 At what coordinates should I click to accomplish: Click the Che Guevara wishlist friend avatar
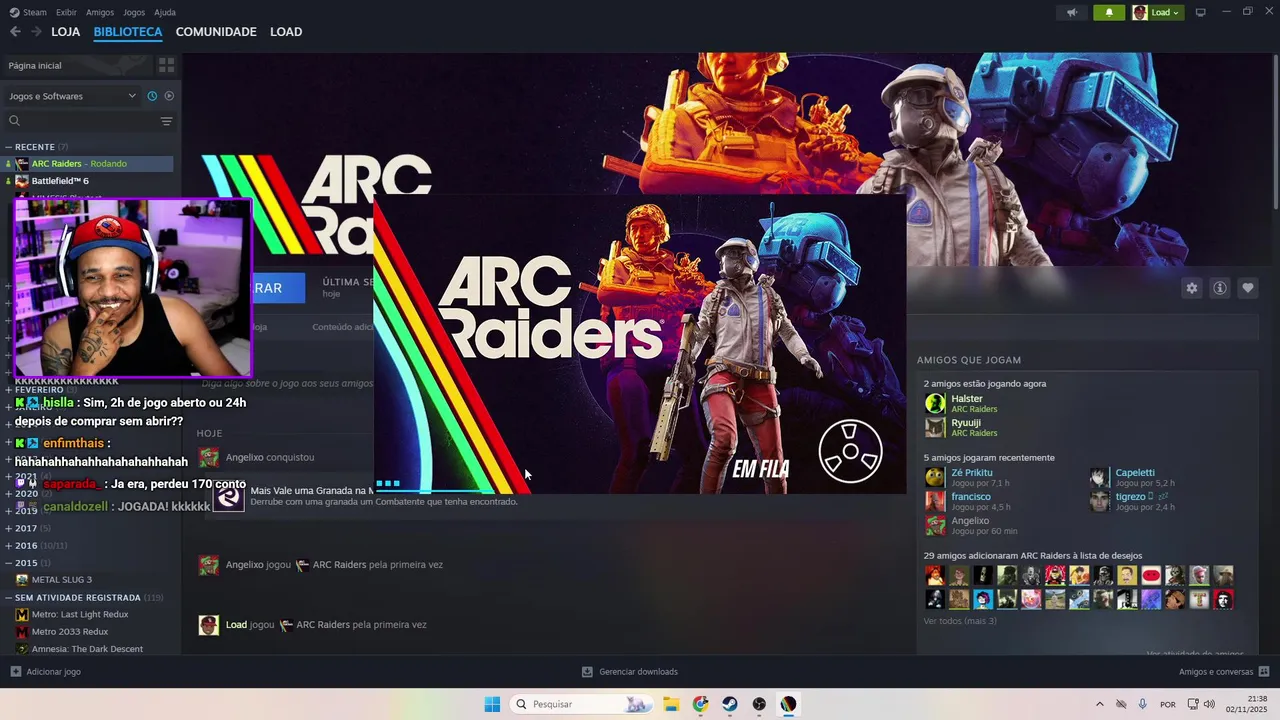[x=1223, y=599]
